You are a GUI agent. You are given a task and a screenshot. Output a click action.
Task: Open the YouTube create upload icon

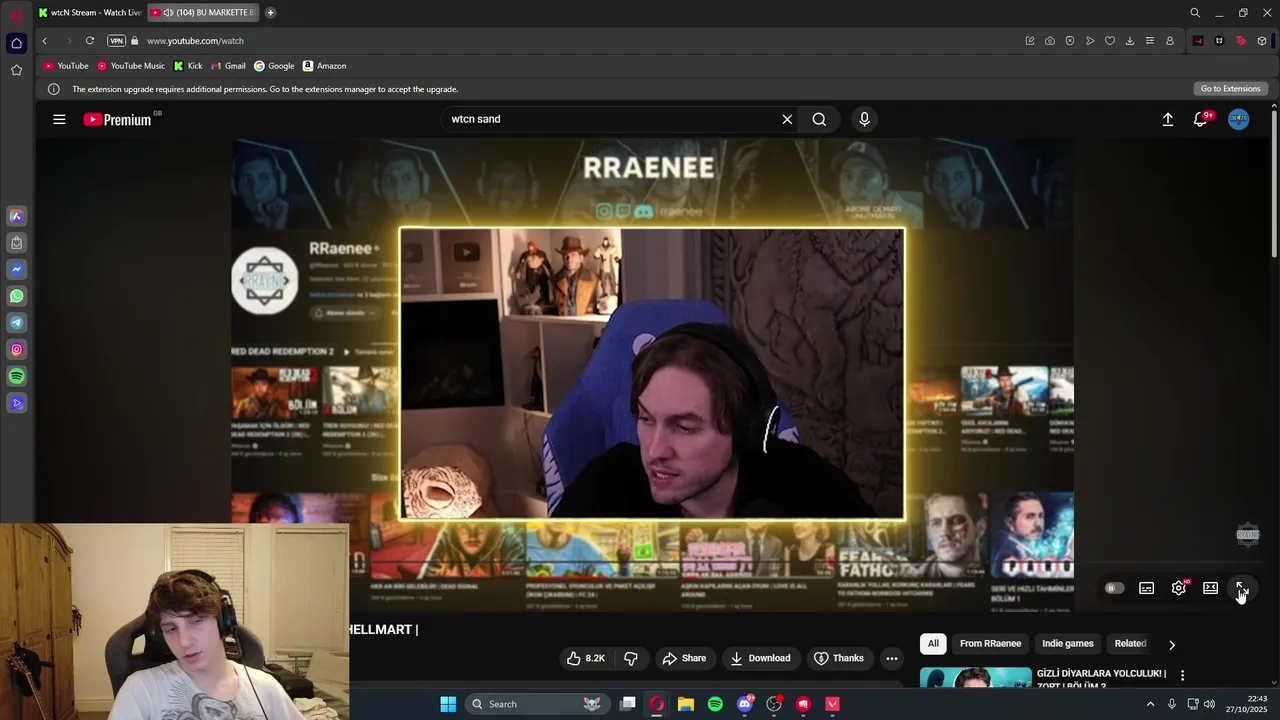pos(1167,119)
